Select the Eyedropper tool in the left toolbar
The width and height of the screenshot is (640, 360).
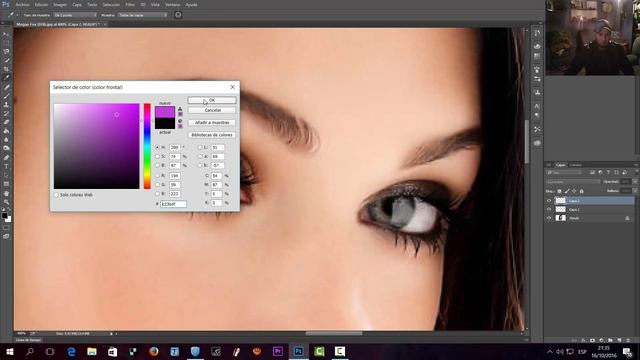[x=7, y=78]
